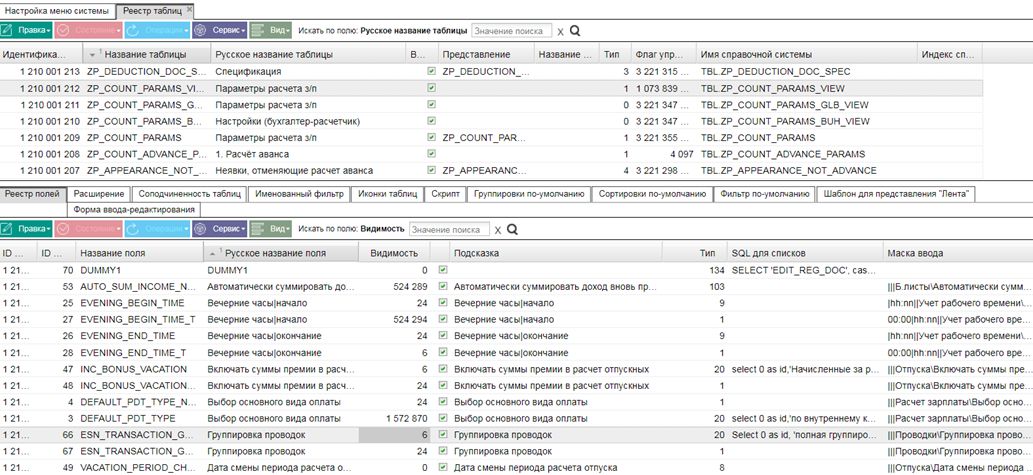Select the INC_BONUS_VACATION field name cell
Image resolution: width=1033 pixels, height=475 pixels.
140,369
